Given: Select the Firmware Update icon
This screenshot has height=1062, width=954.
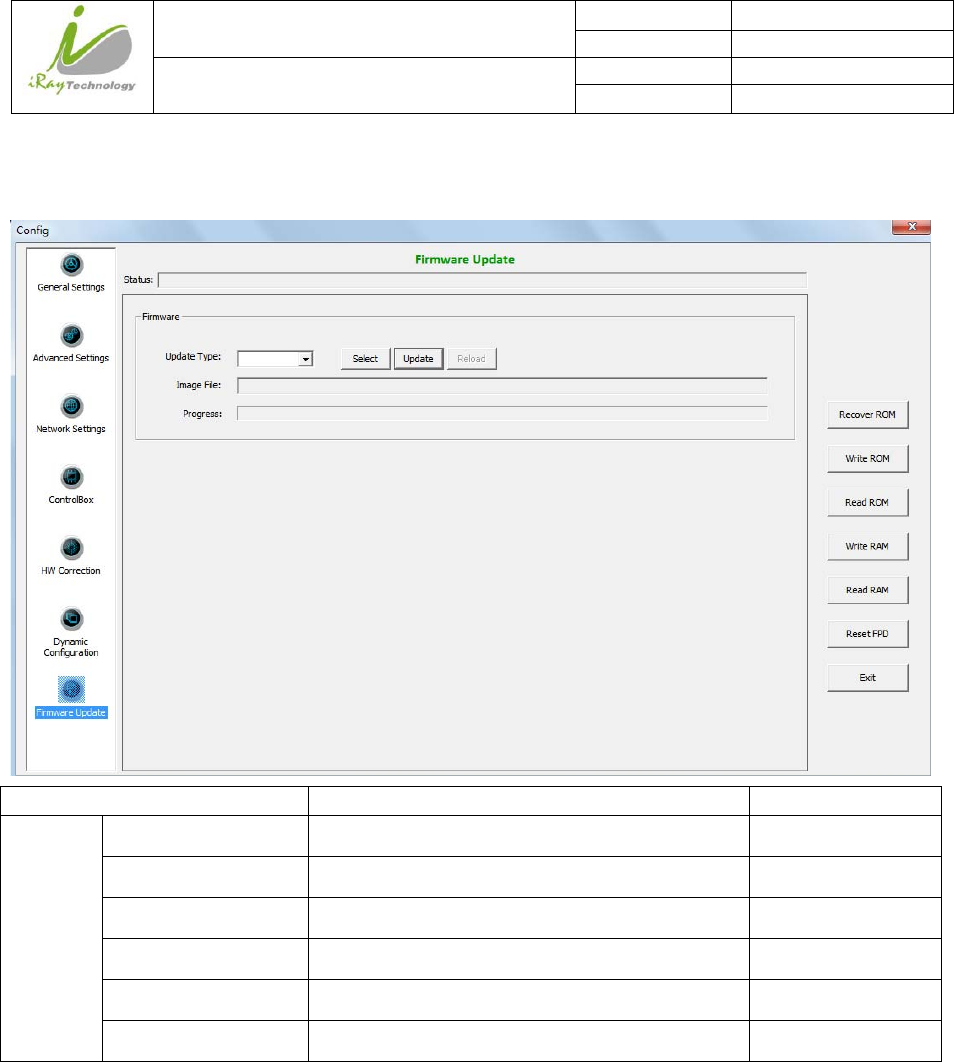Looking at the screenshot, I should [72, 689].
